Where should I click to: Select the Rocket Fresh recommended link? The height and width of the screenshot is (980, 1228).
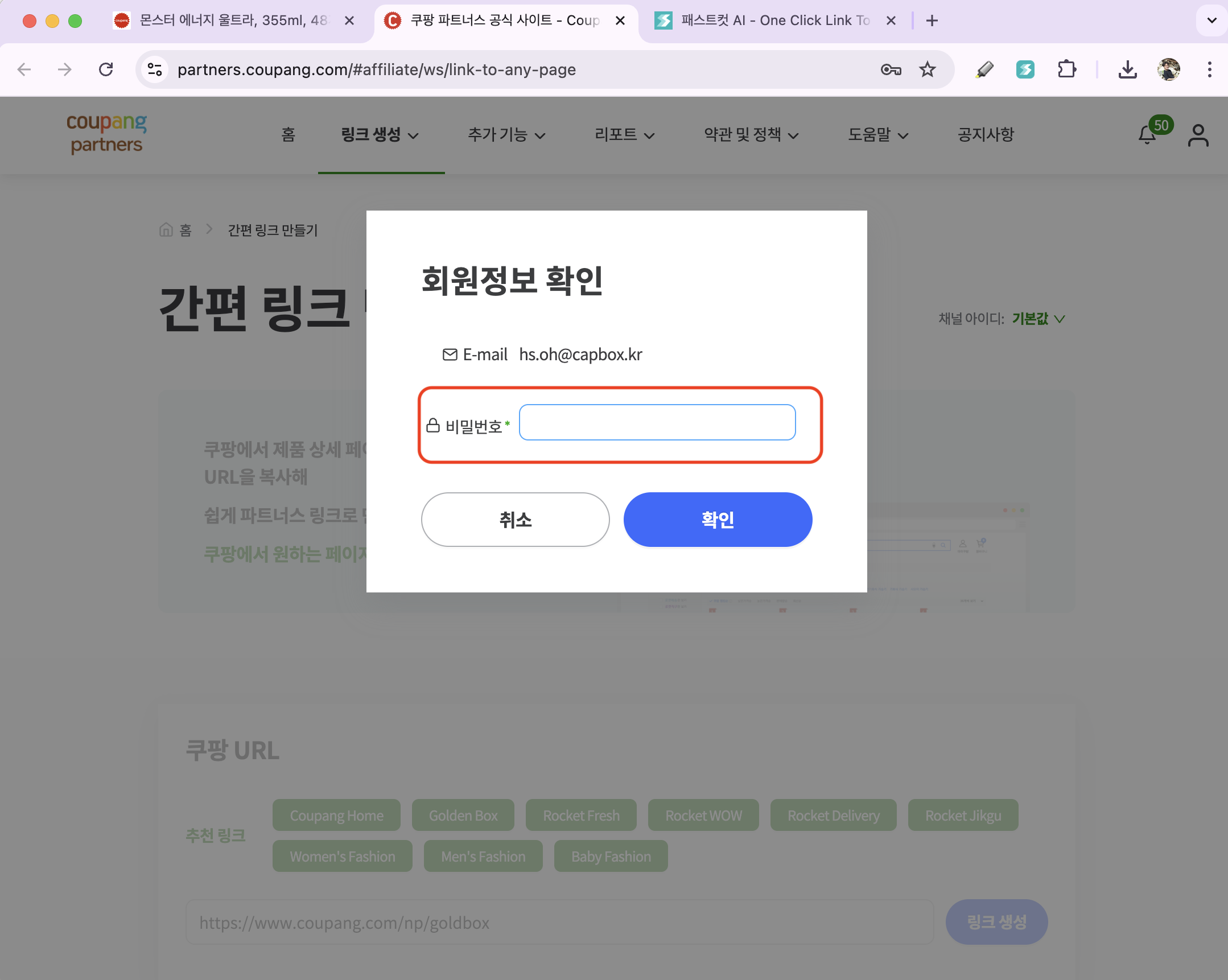pos(581,816)
